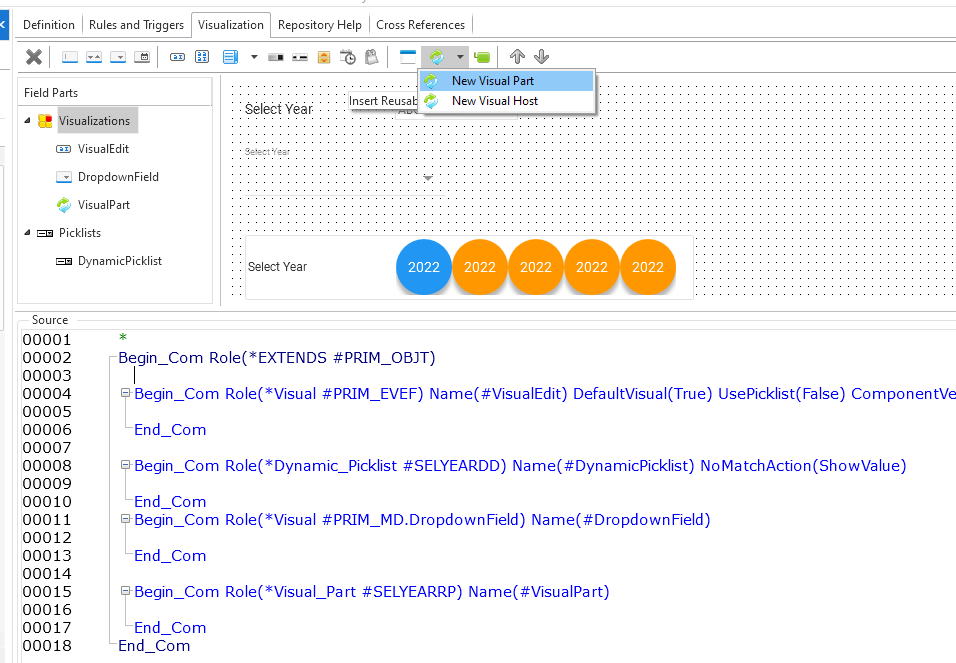Viewport: 956px width, 663px height.
Task: Click the dark-ended track bar toolbar icon
Action: (x=276, y=57)
